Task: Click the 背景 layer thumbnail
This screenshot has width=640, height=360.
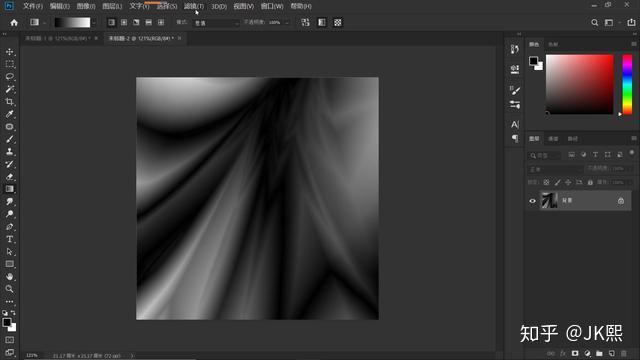Action: 549,200
